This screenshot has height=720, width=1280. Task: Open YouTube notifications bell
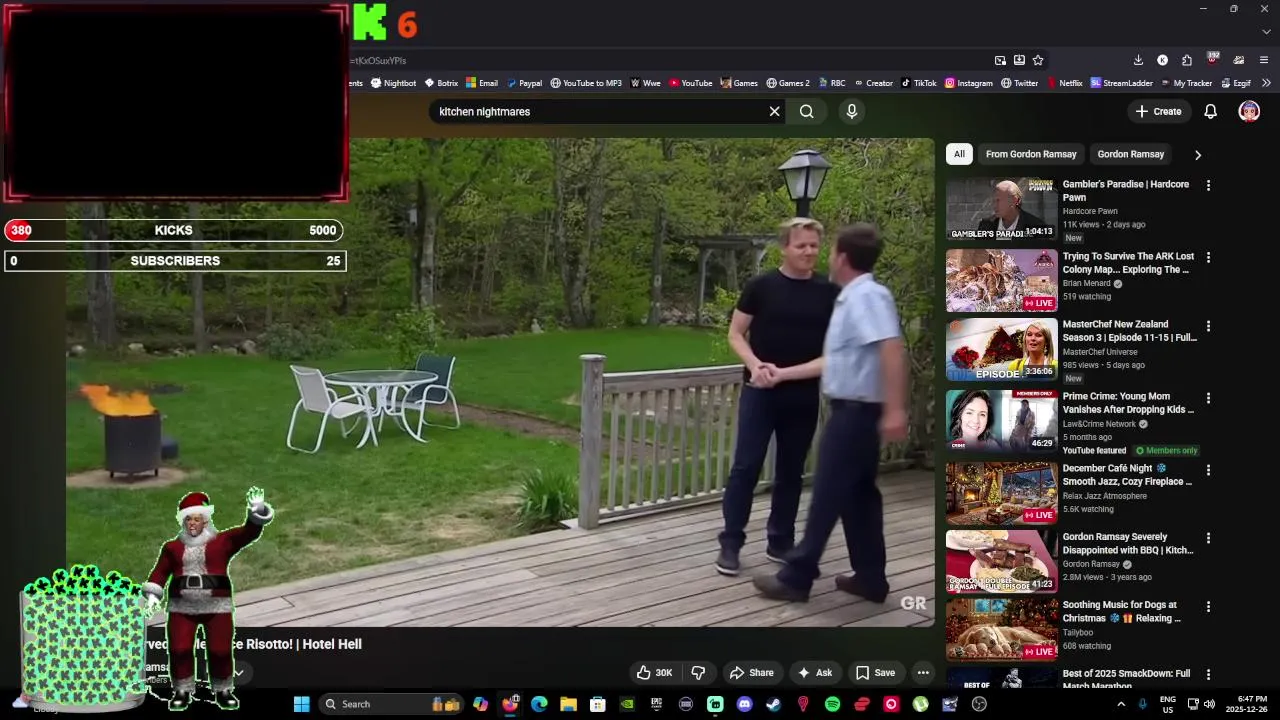[1210, 111]
